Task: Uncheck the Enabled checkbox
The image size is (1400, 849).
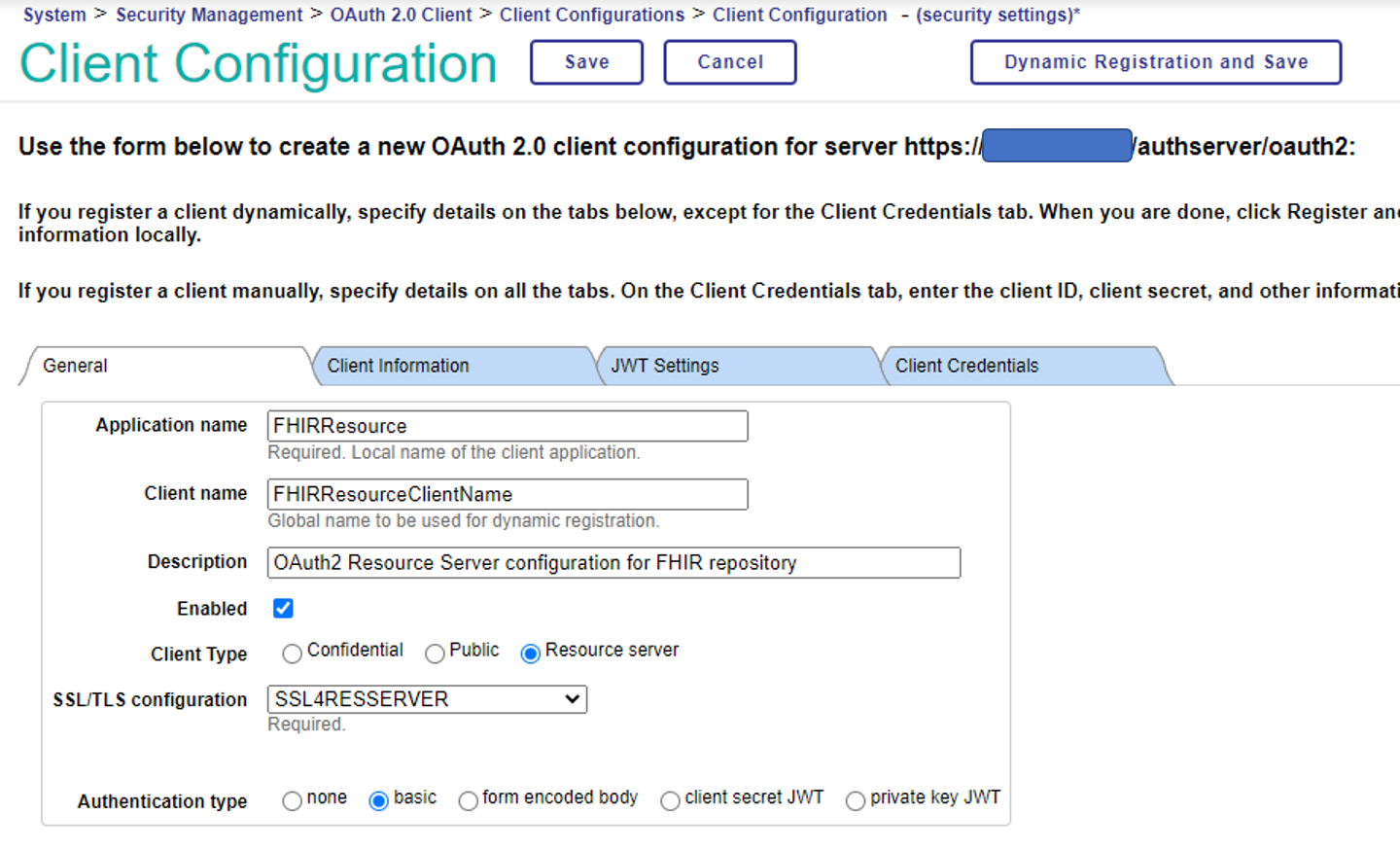Action: coord(283,609)
